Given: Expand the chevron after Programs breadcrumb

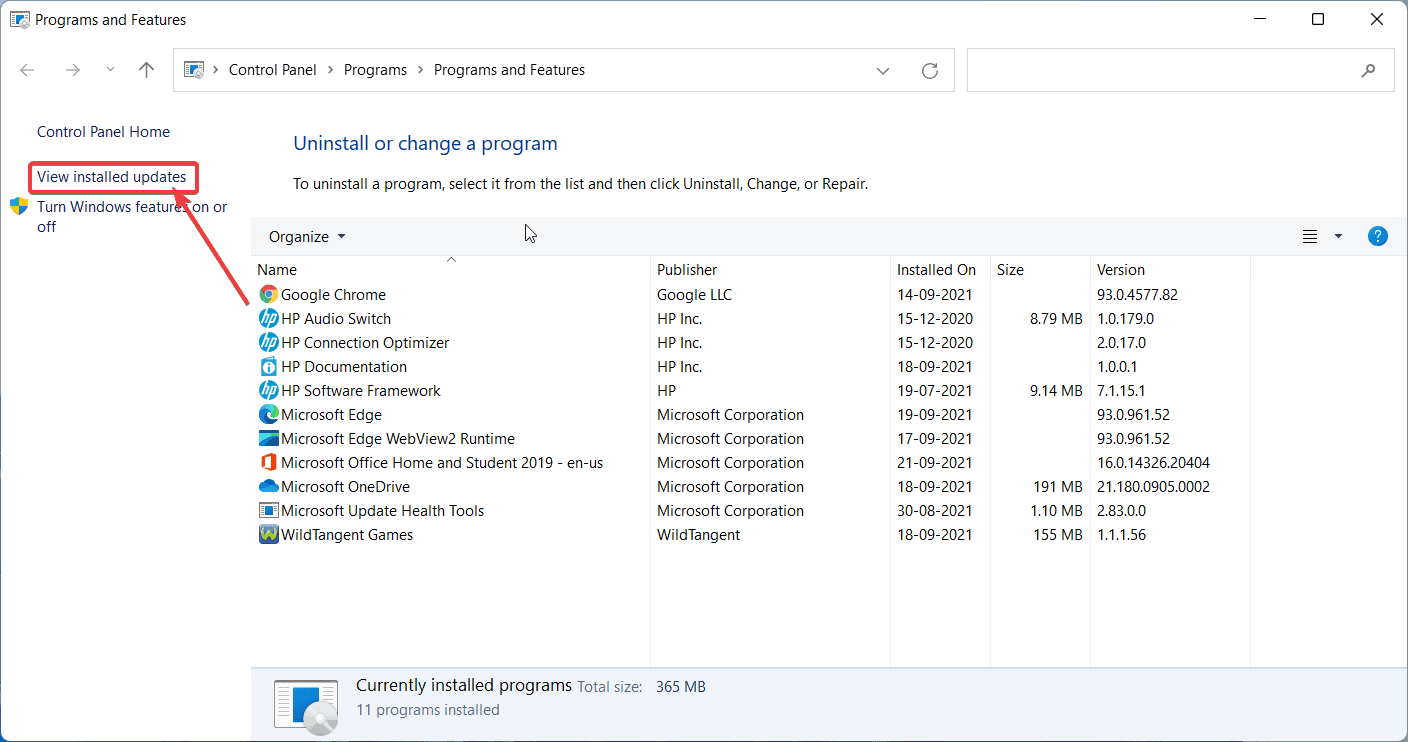Looking at the screenshot, I should click(421, 70).
